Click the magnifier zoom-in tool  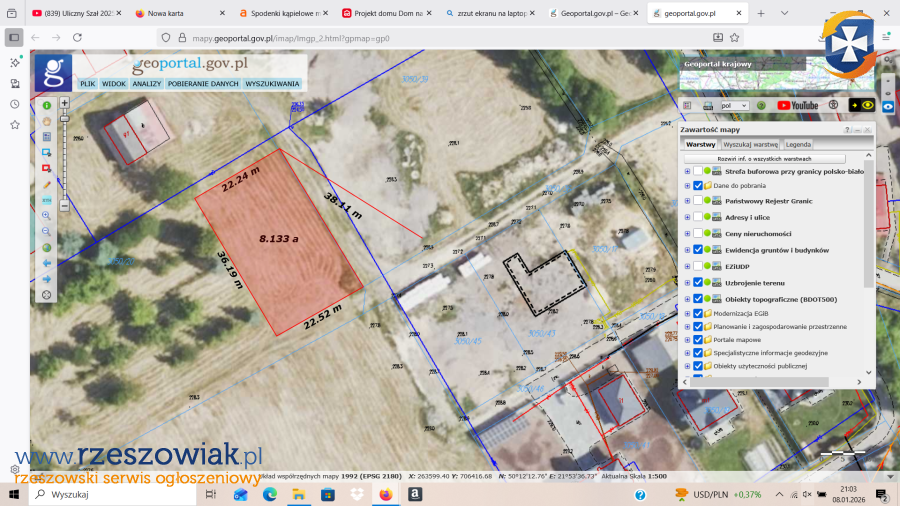pyautogui.click(x=46, y=215)
